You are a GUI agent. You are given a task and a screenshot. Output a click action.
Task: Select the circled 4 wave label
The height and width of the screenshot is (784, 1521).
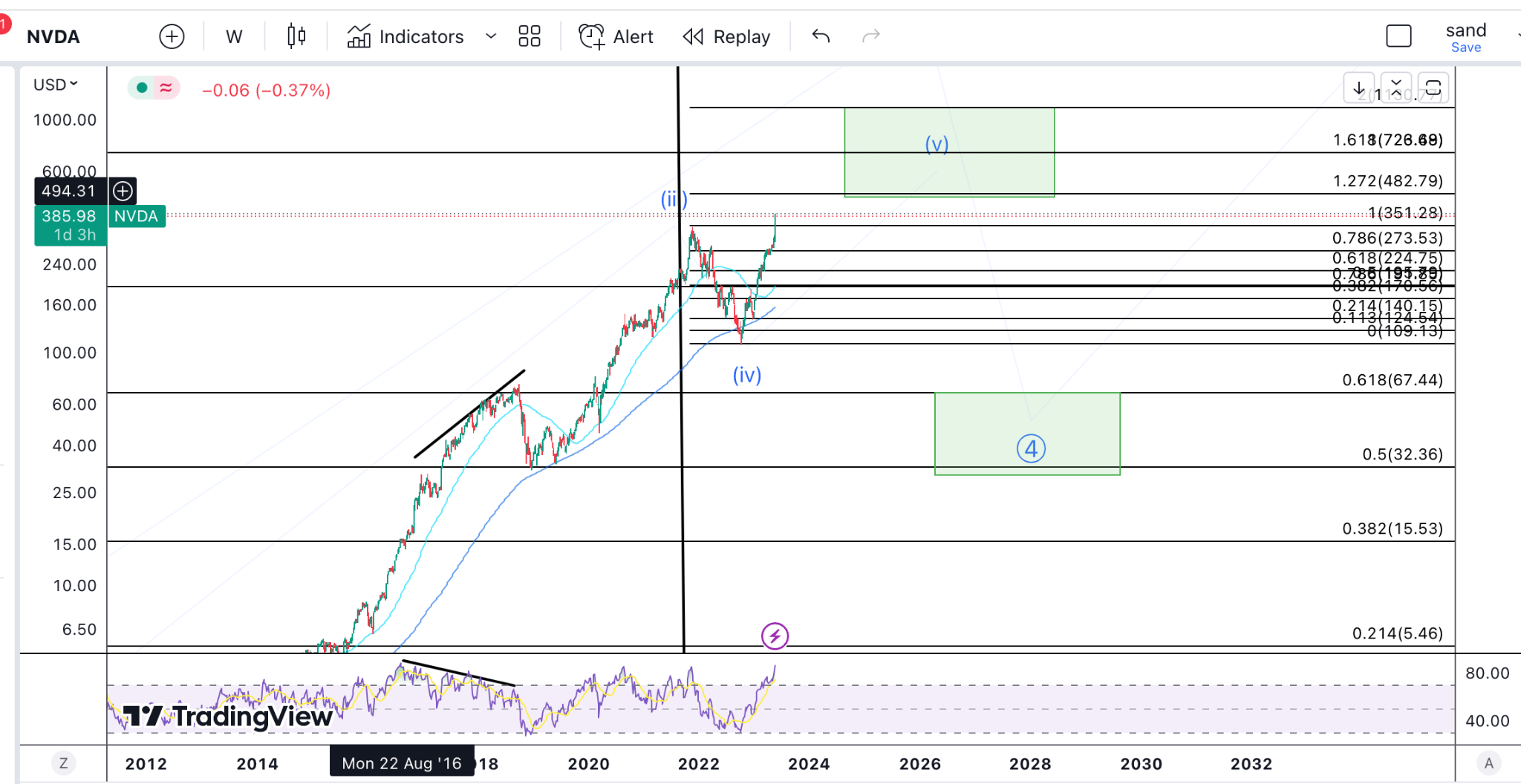coord(1031,448)
